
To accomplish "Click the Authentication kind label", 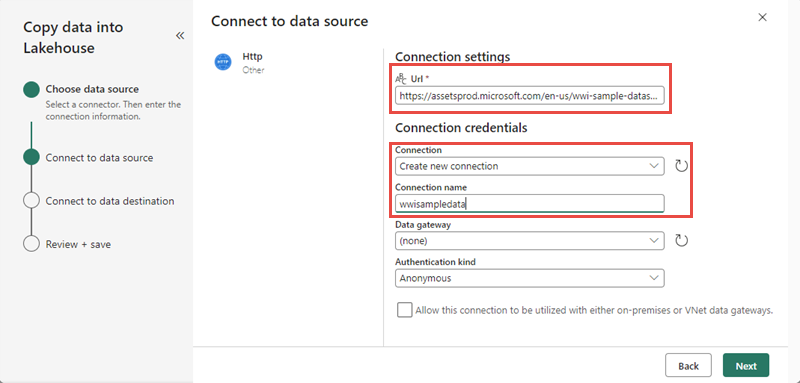I will coord(435,262).
